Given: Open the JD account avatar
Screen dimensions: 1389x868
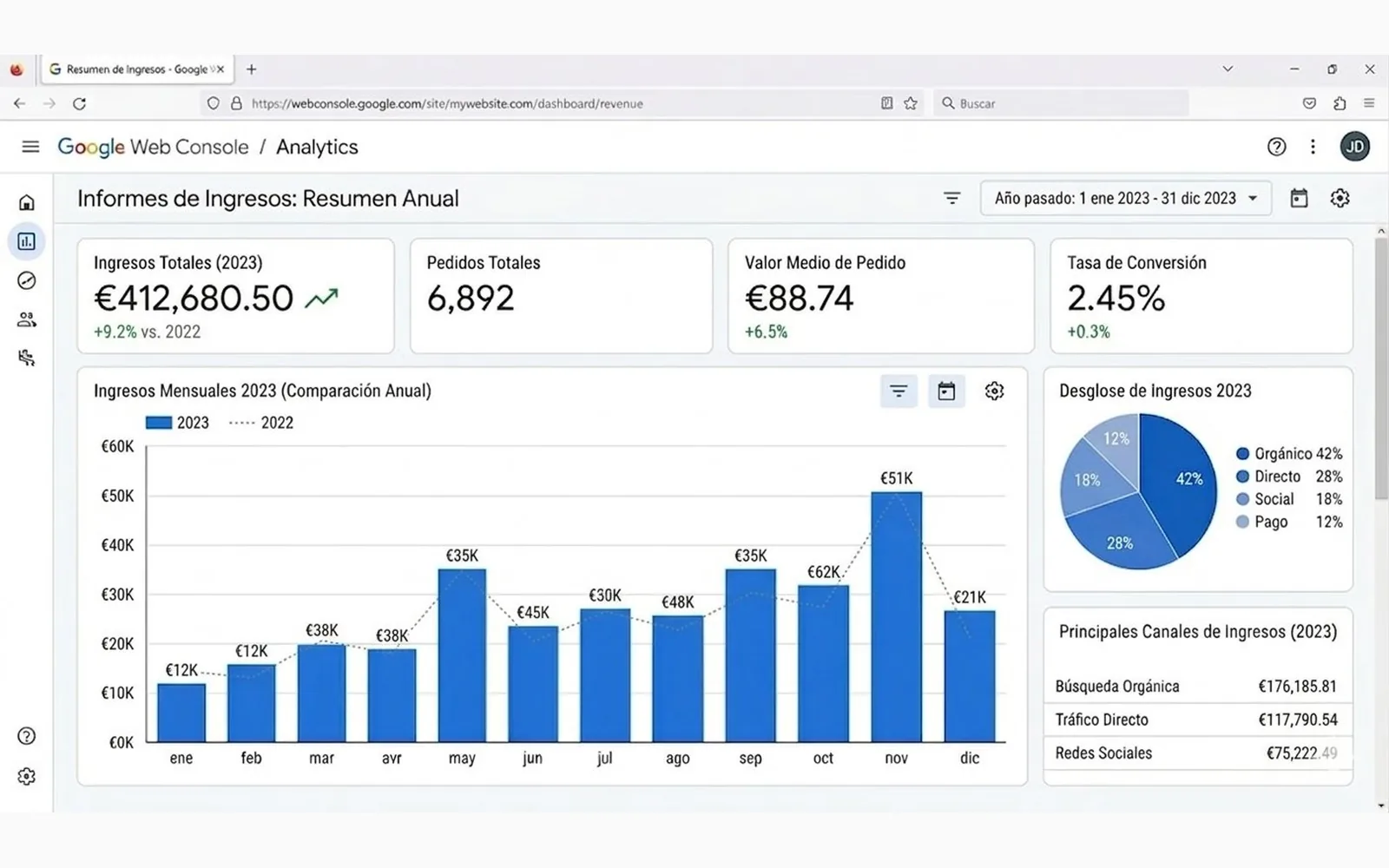Looking at the screenshot, I should pos(1355,147).
